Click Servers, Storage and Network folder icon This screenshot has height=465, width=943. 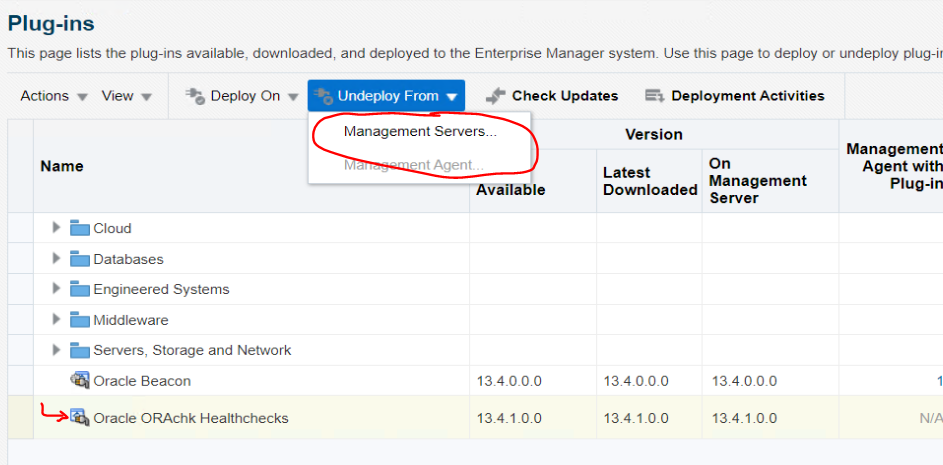(x=80, y=350)
